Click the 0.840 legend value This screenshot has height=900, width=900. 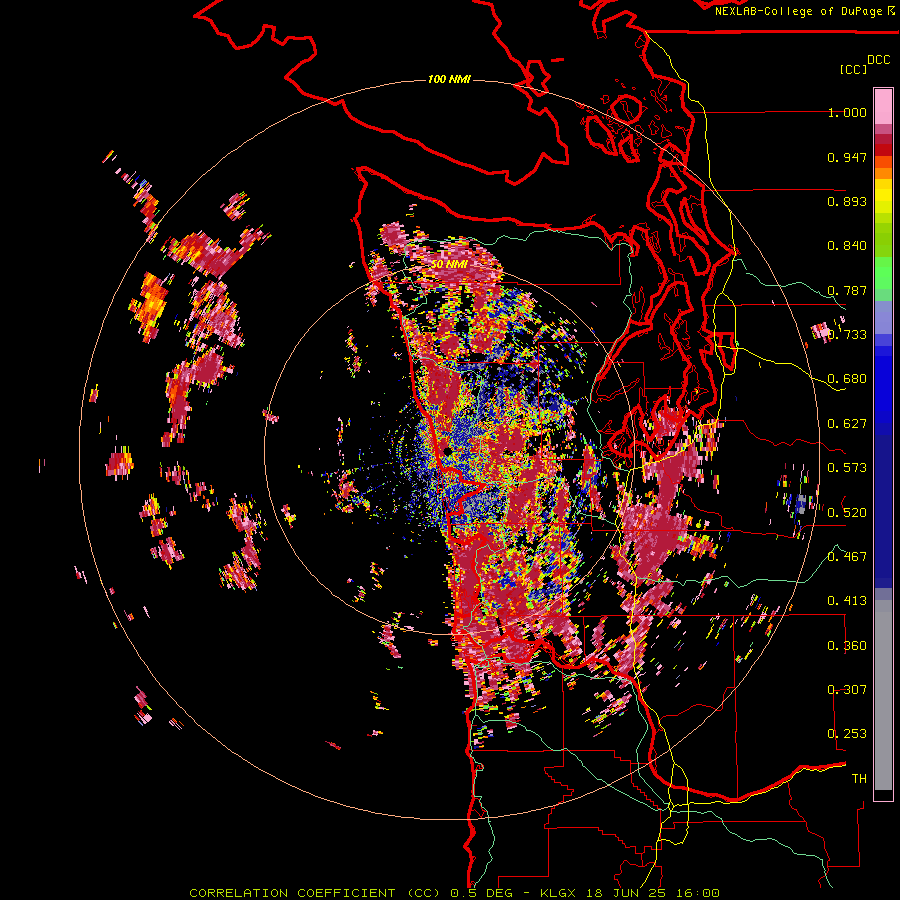pyautogui.click(x=847, y=246)
